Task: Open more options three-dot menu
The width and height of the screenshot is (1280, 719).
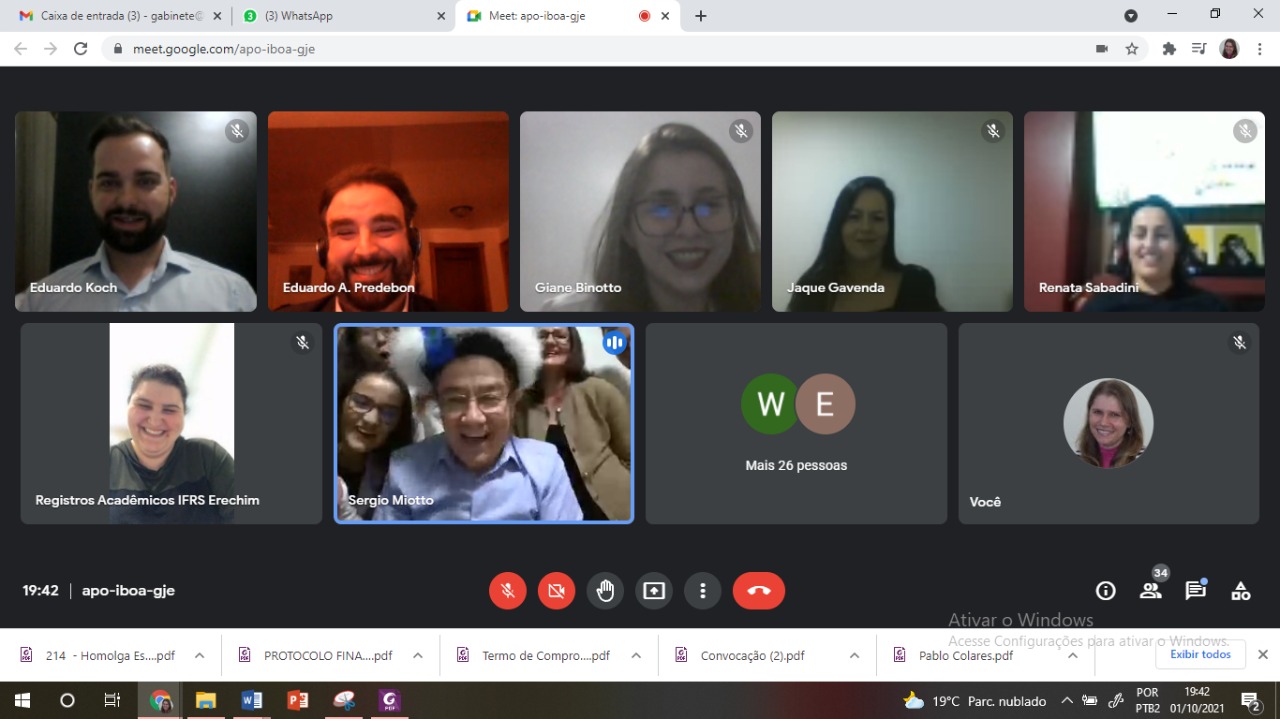Action: click(703, 591)
